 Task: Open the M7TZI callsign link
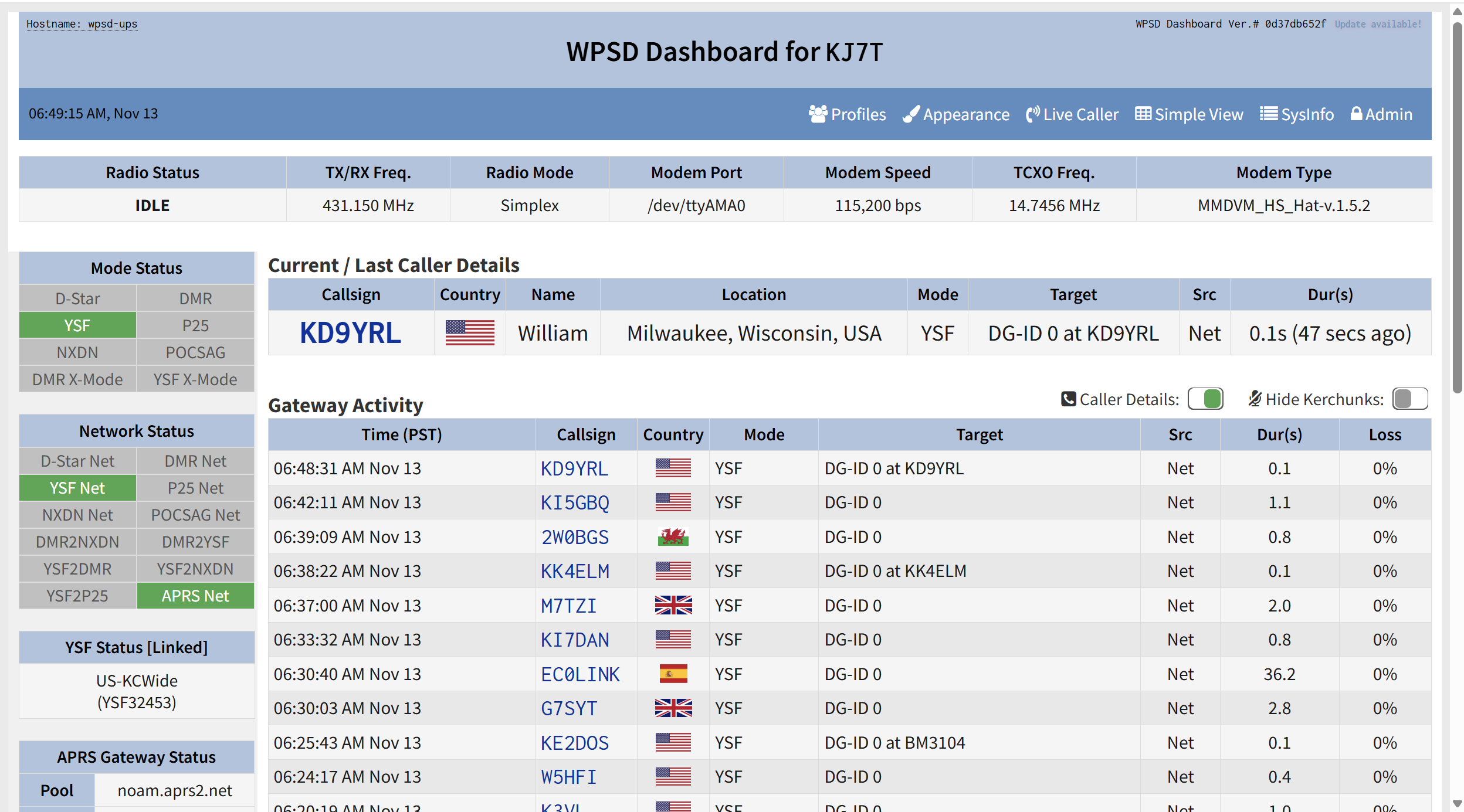568,606
